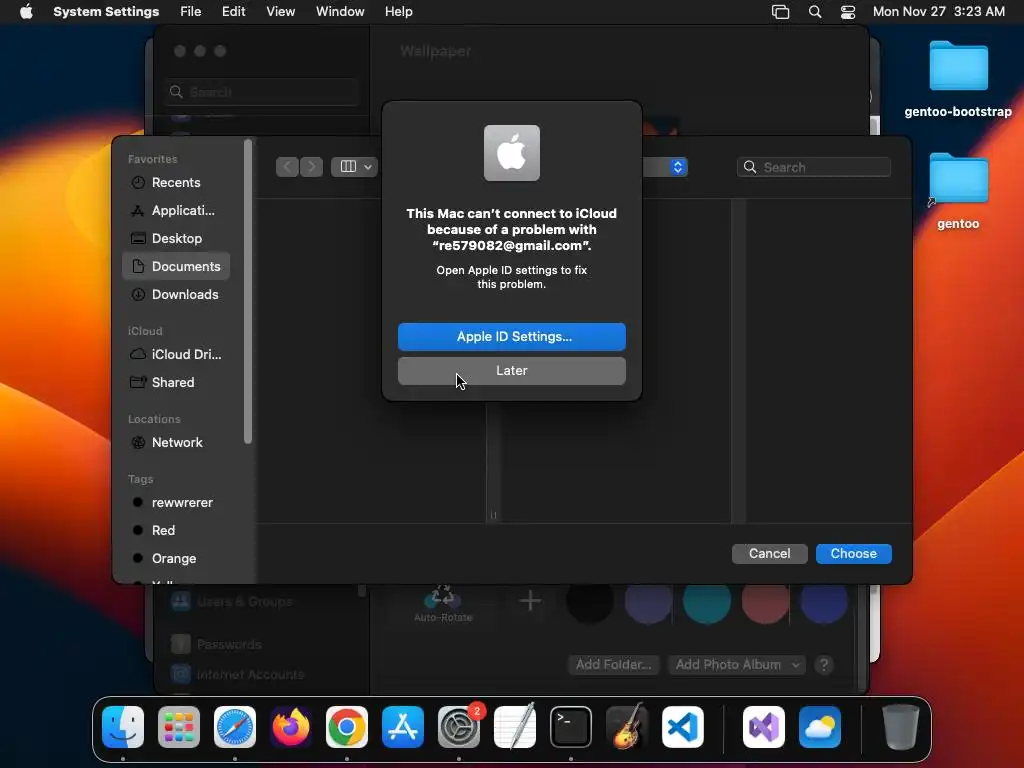1024x768 pixels.
Task: Select the Auto-Rotate color option
Action: click(x=443, y=603)
